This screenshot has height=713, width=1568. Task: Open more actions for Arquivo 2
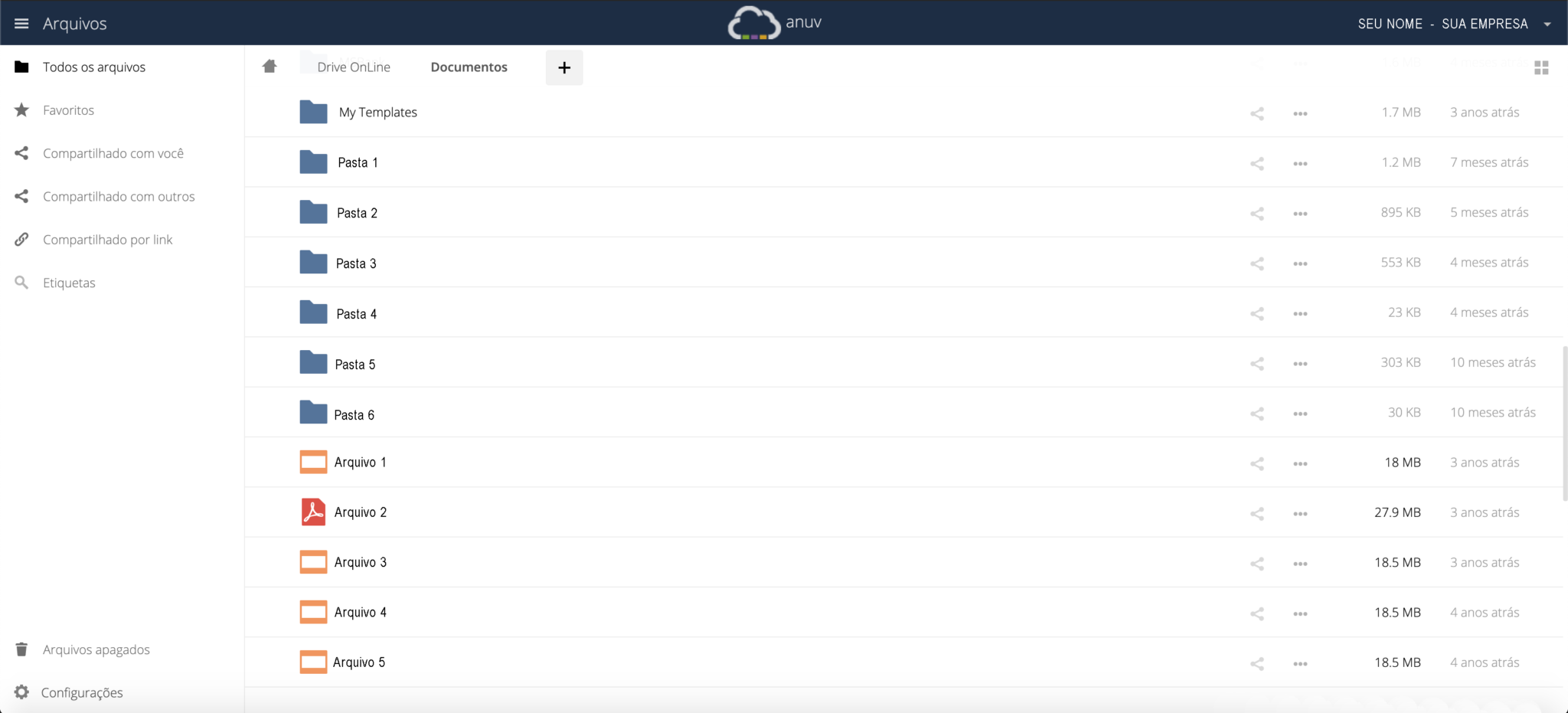pyautogui.click(x=1300, y=513)
